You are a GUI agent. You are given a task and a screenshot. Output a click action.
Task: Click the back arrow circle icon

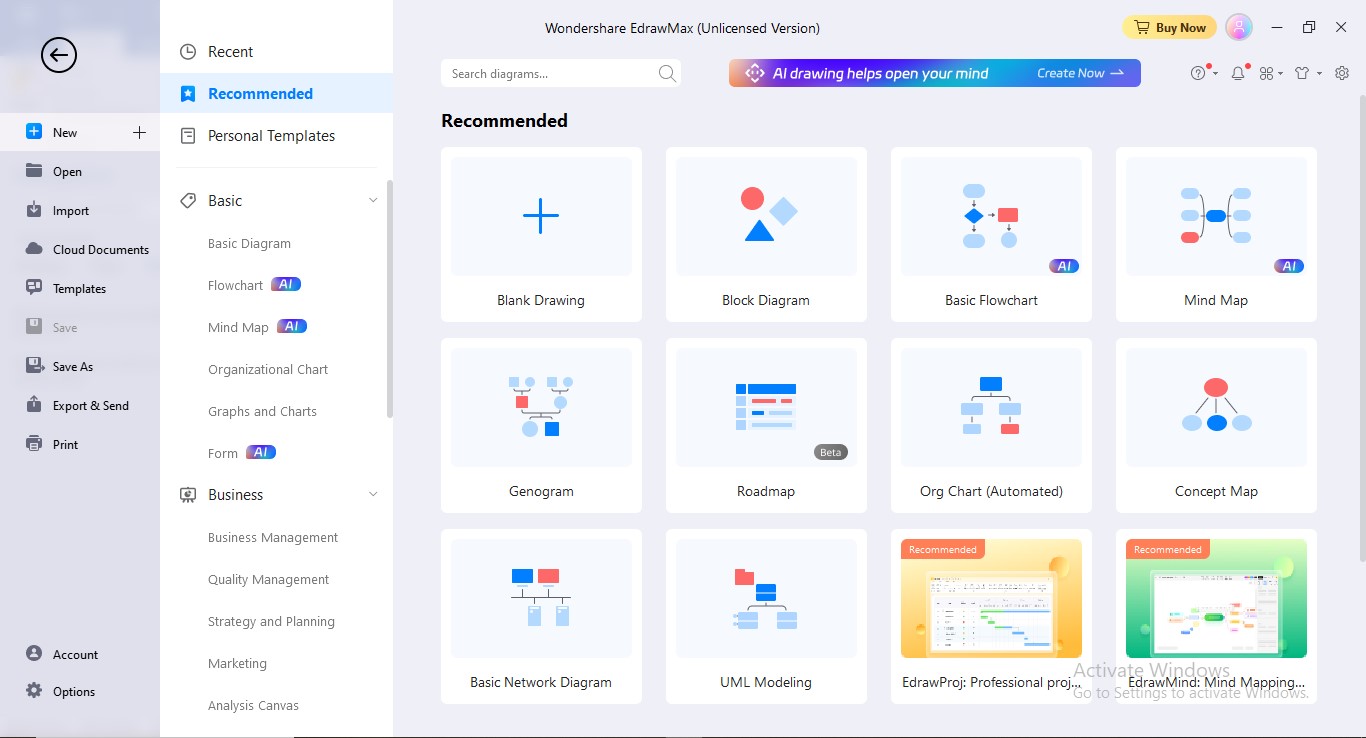(59, 55)
